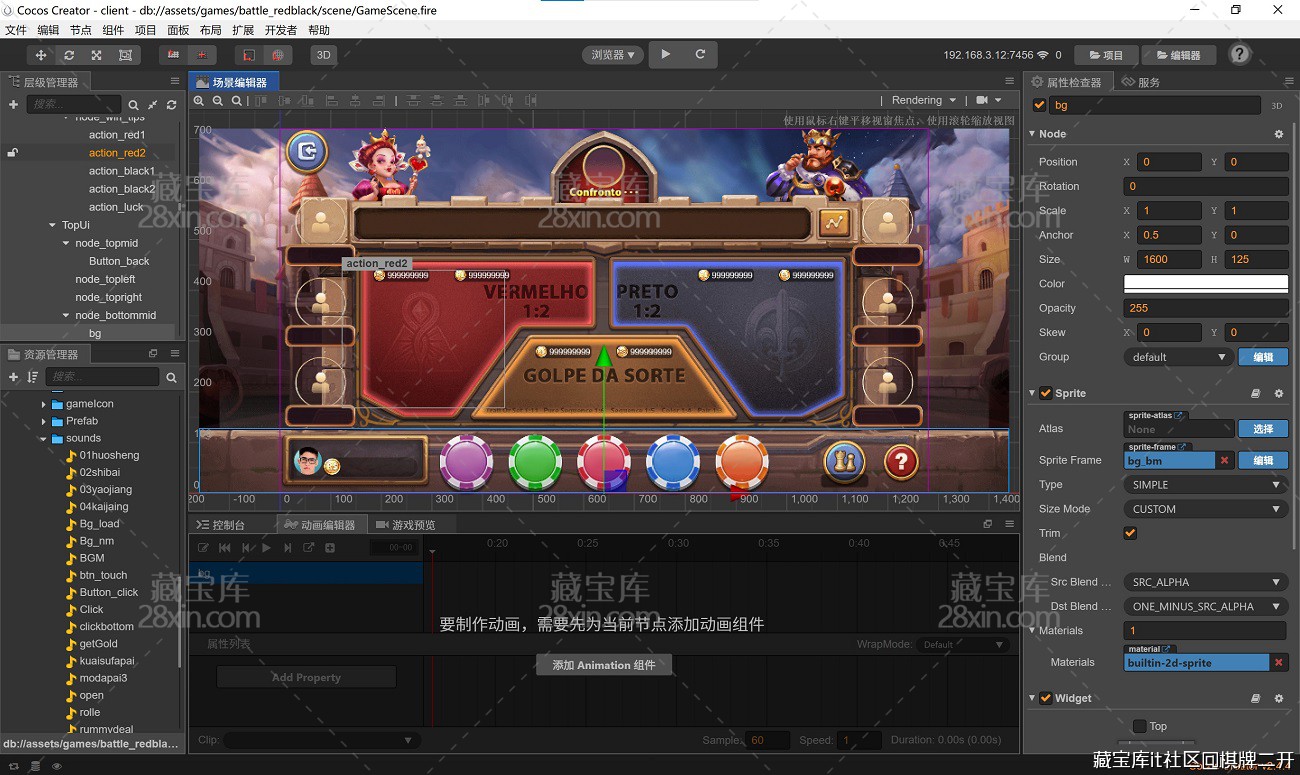Click the white Color swatch

(1205, 284)
